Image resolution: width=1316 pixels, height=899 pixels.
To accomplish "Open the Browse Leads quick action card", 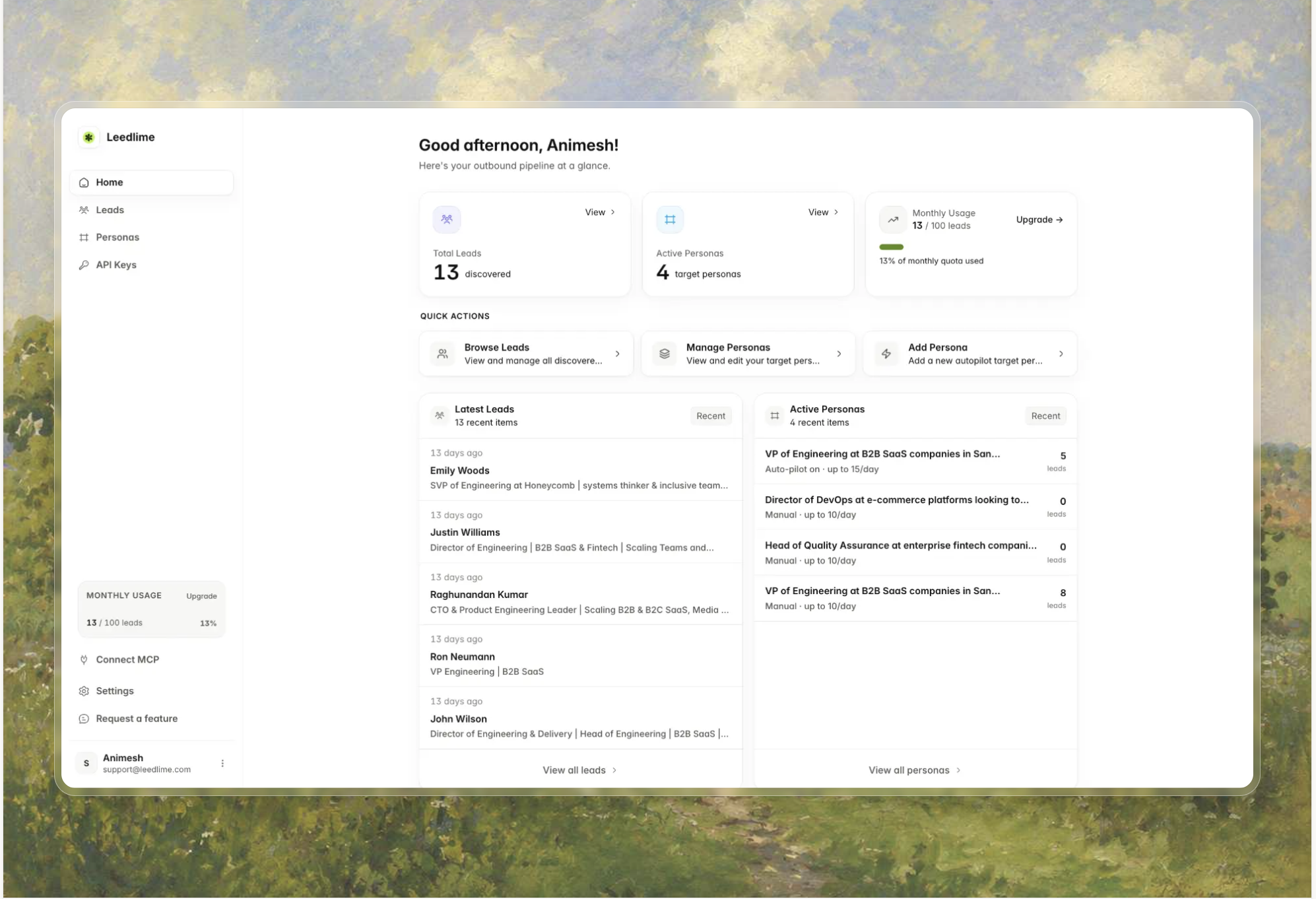I will (x=526, y=354).
